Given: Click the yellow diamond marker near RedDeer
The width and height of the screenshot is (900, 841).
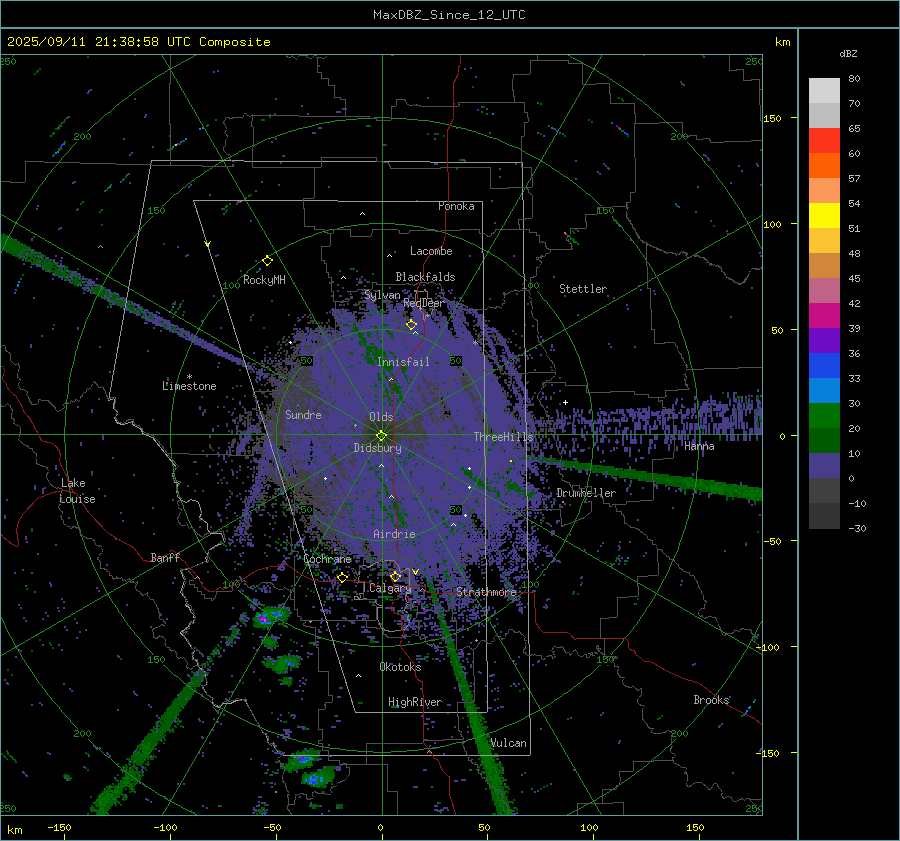Looking at the screenshot, I should (411, 325).
